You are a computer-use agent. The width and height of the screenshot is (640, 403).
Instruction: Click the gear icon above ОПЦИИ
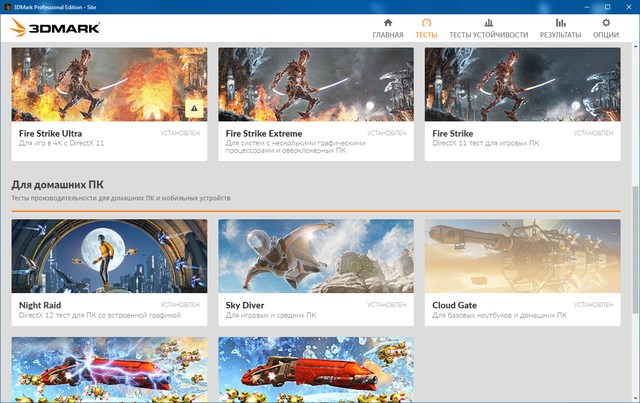[606, 22]
